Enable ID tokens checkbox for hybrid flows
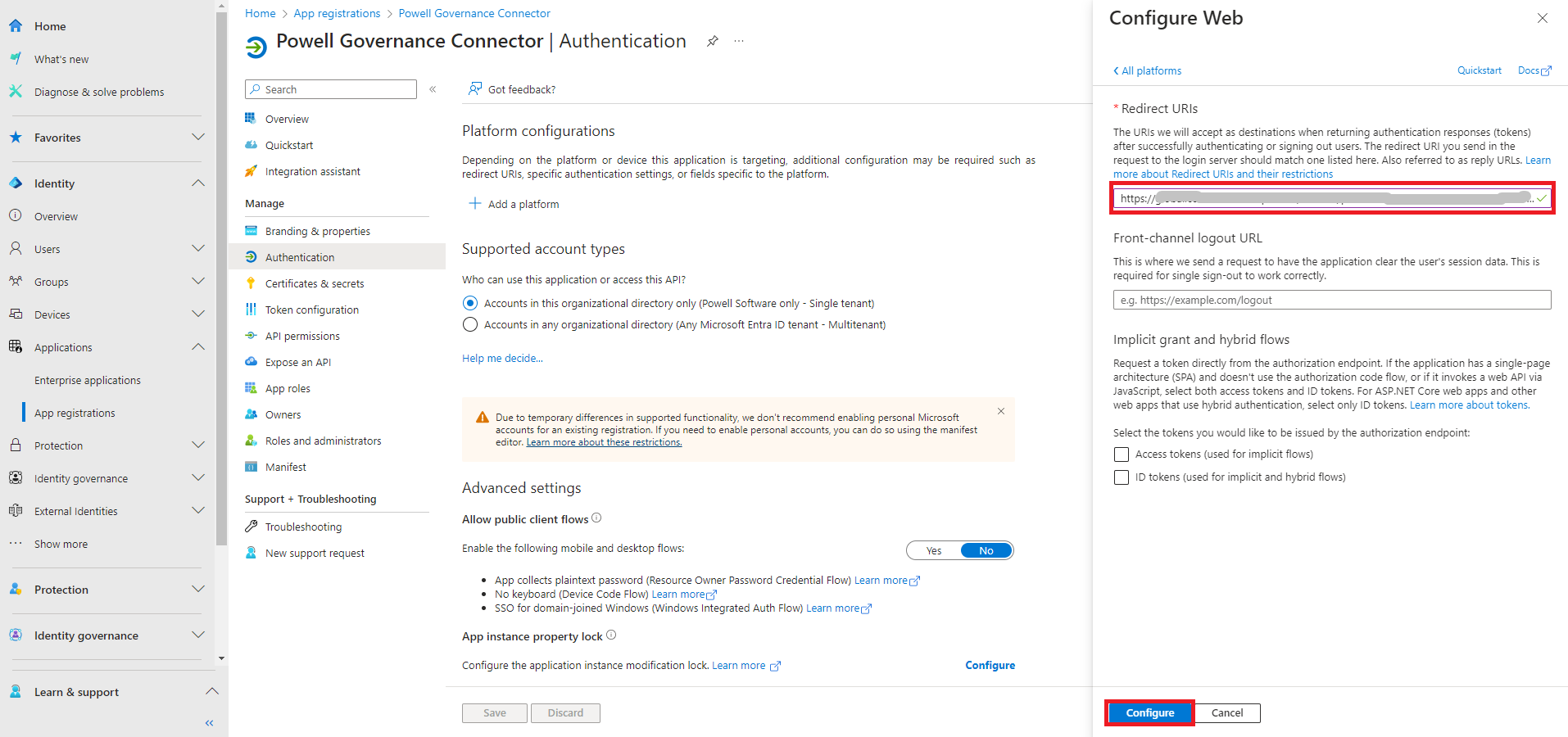1568x737 pixels. (1122, 477)
